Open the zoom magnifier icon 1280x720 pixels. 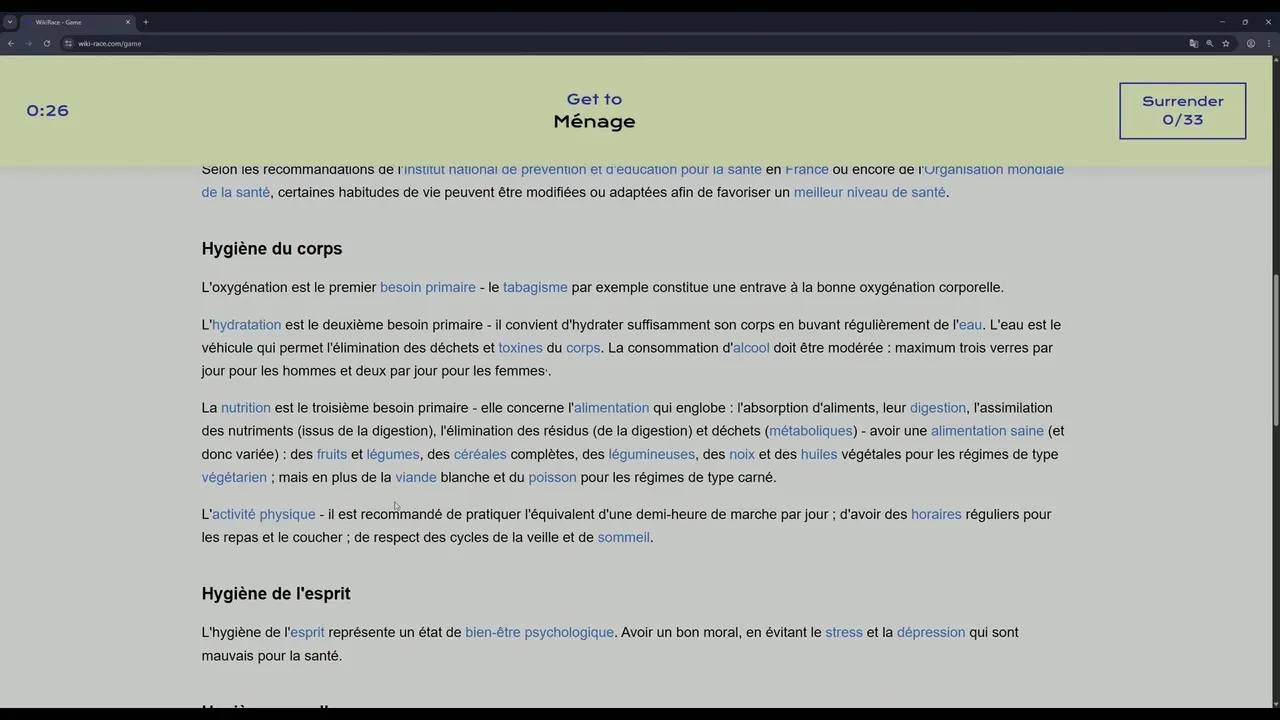click(x=1209, y=43)
